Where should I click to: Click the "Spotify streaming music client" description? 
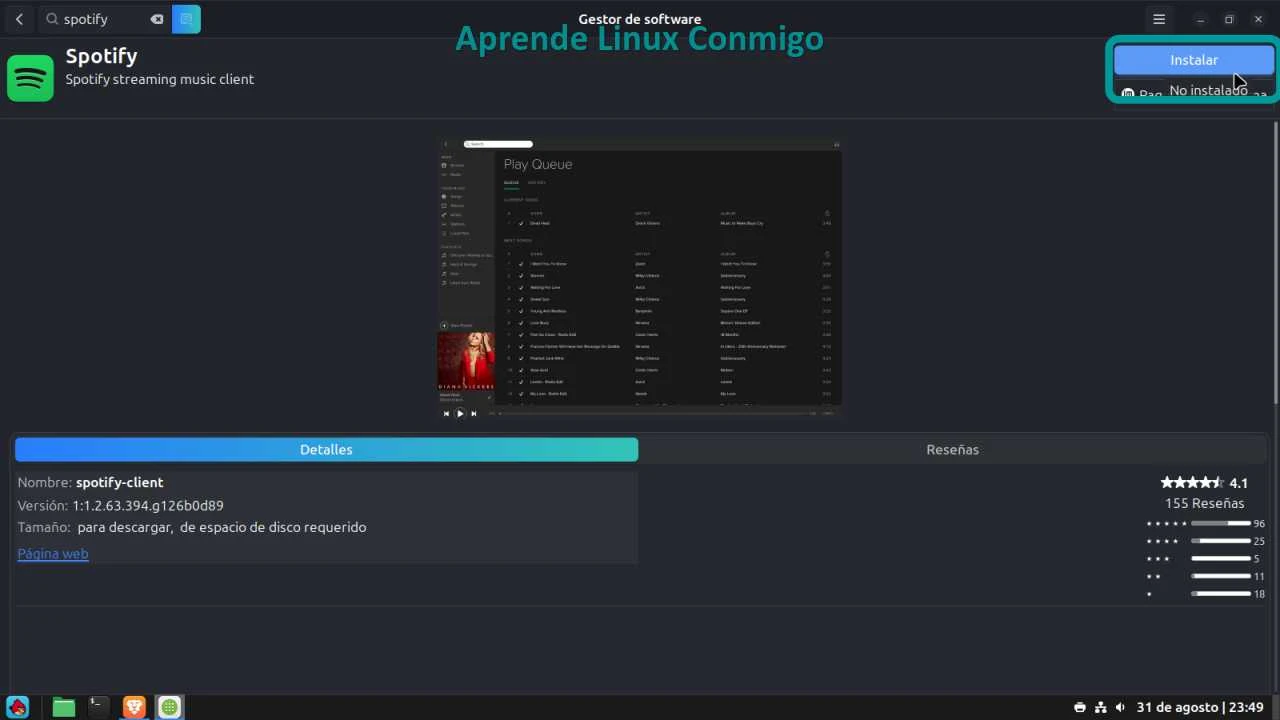click(x=160, y=79)
